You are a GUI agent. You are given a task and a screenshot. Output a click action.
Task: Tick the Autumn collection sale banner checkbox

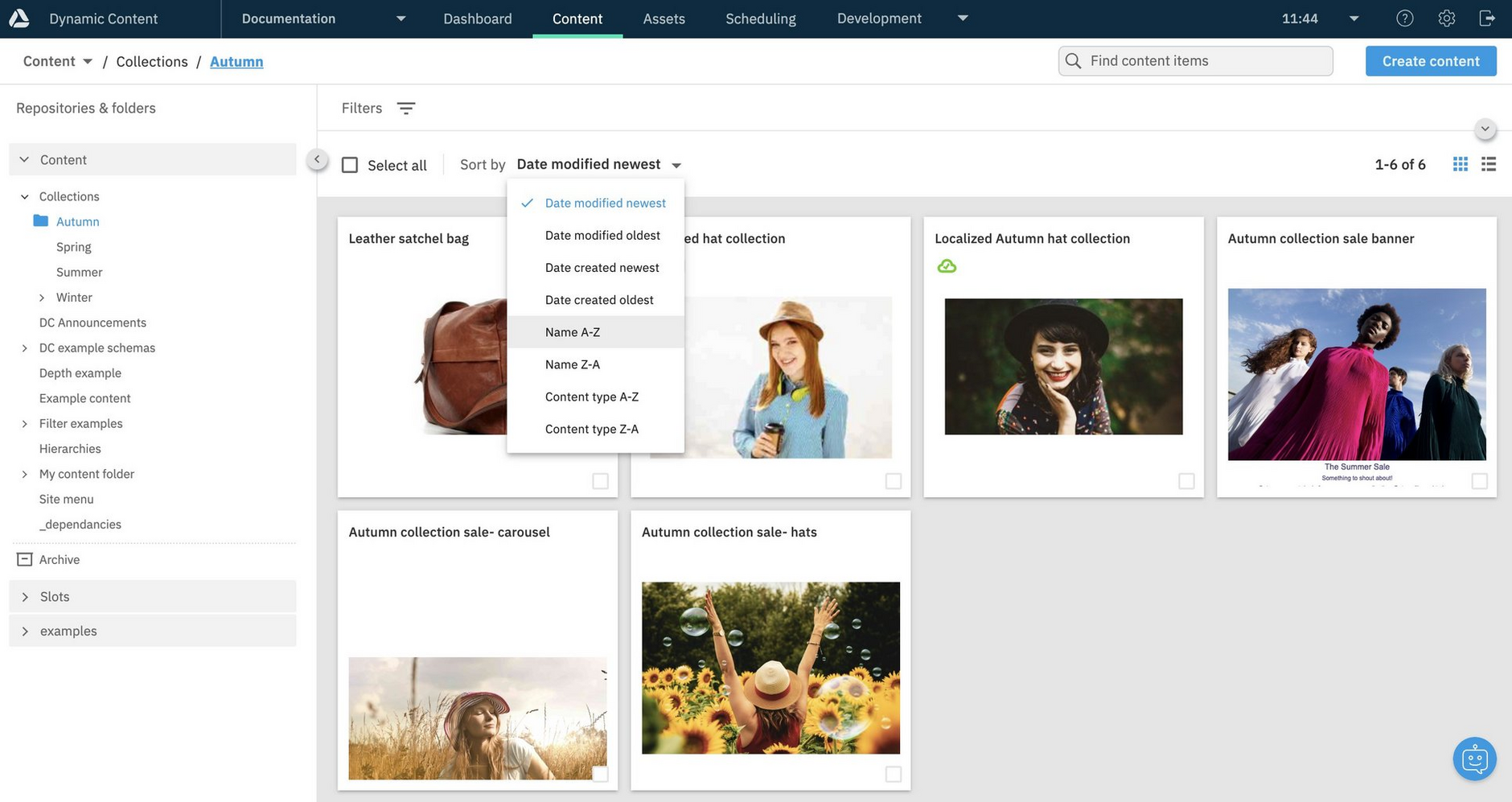coord(1479,481)
